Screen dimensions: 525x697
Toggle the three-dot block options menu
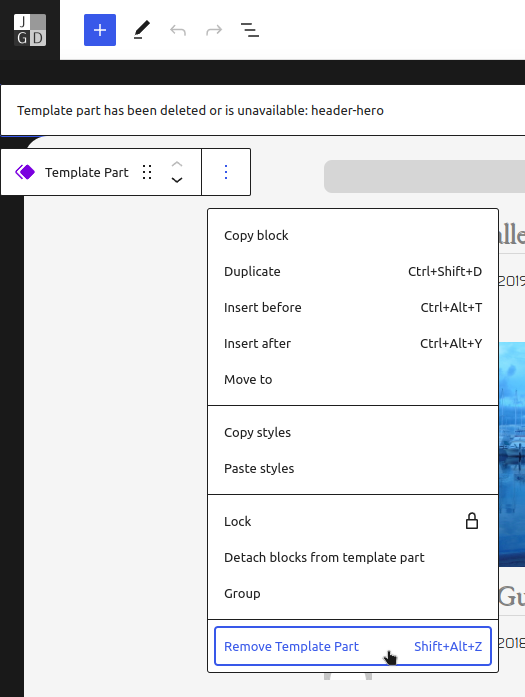click(x=226, y=172)
